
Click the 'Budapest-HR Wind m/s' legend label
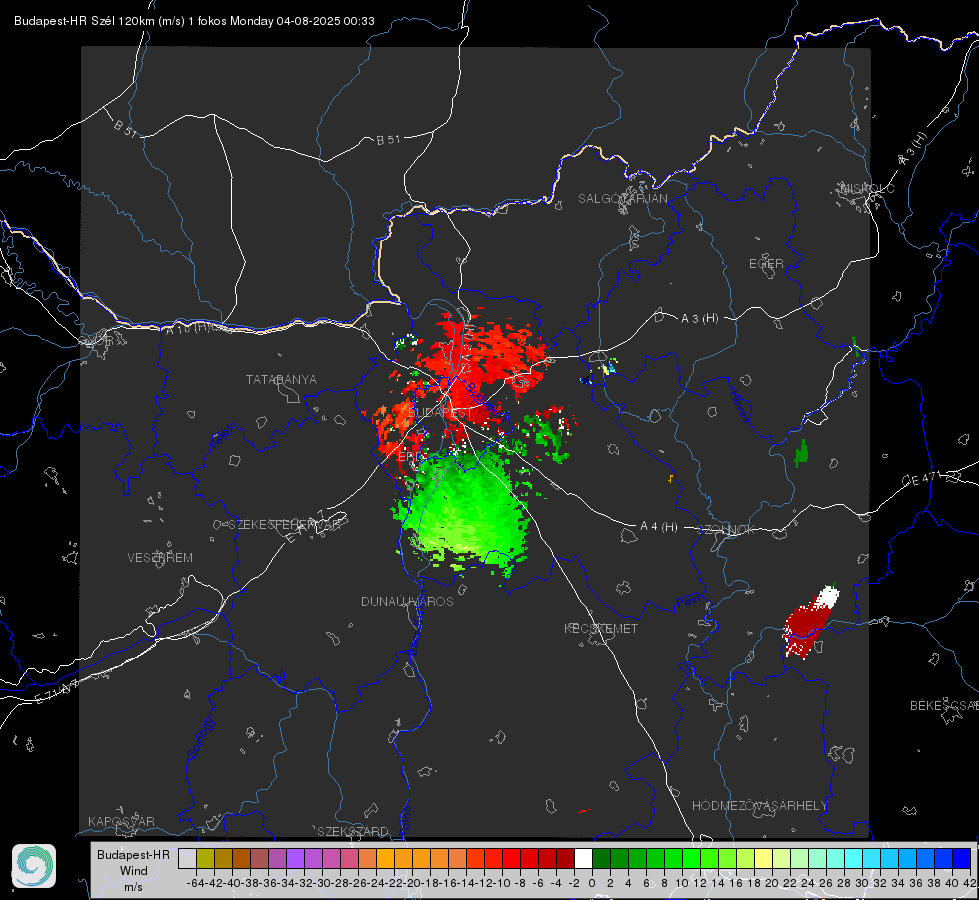tap(133, 870)
